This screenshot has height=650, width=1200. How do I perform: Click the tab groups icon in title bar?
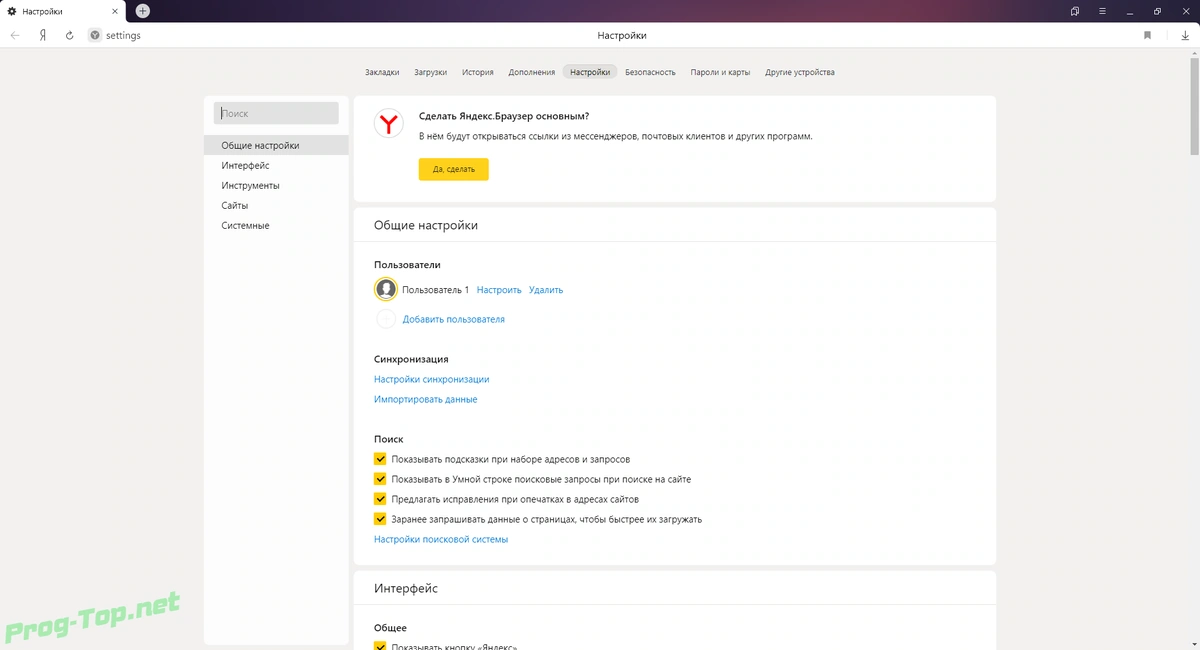coord(1075,11)
